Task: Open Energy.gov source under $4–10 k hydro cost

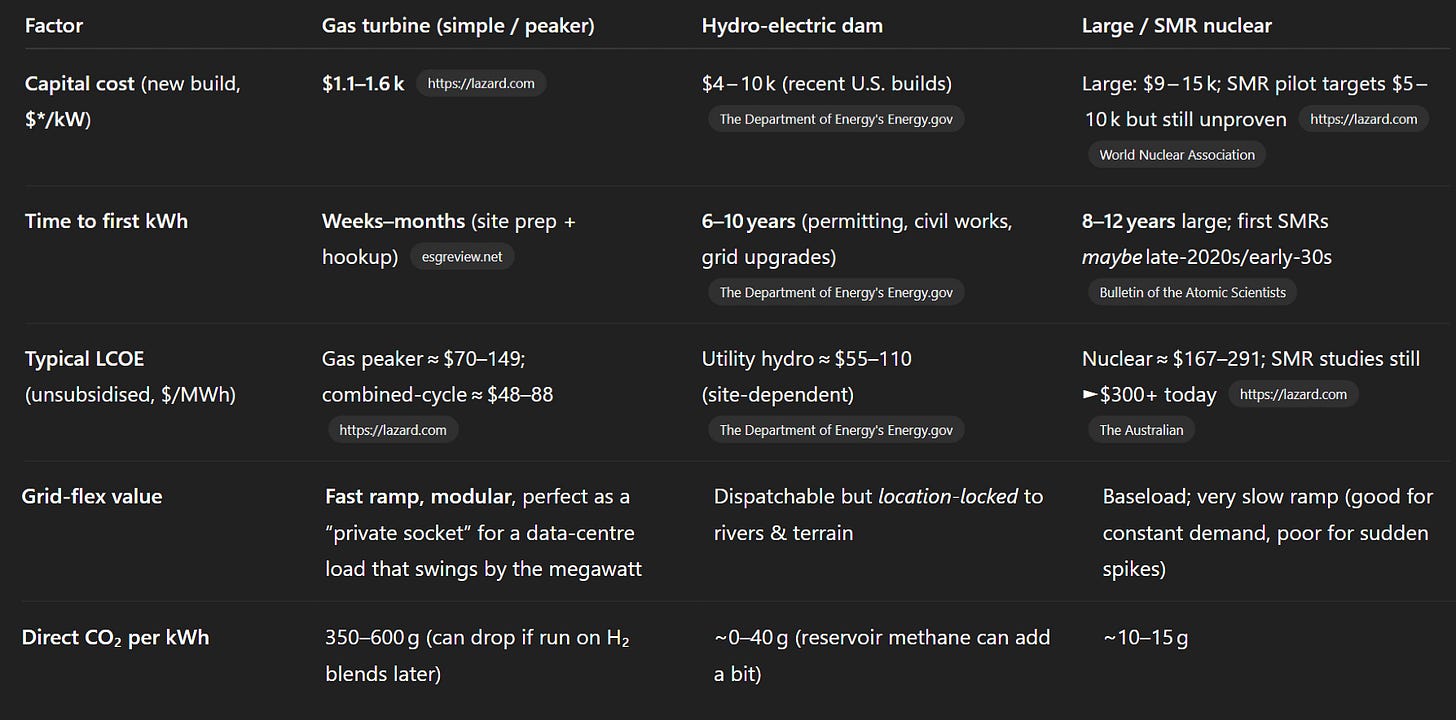Action: pos(836,119)
